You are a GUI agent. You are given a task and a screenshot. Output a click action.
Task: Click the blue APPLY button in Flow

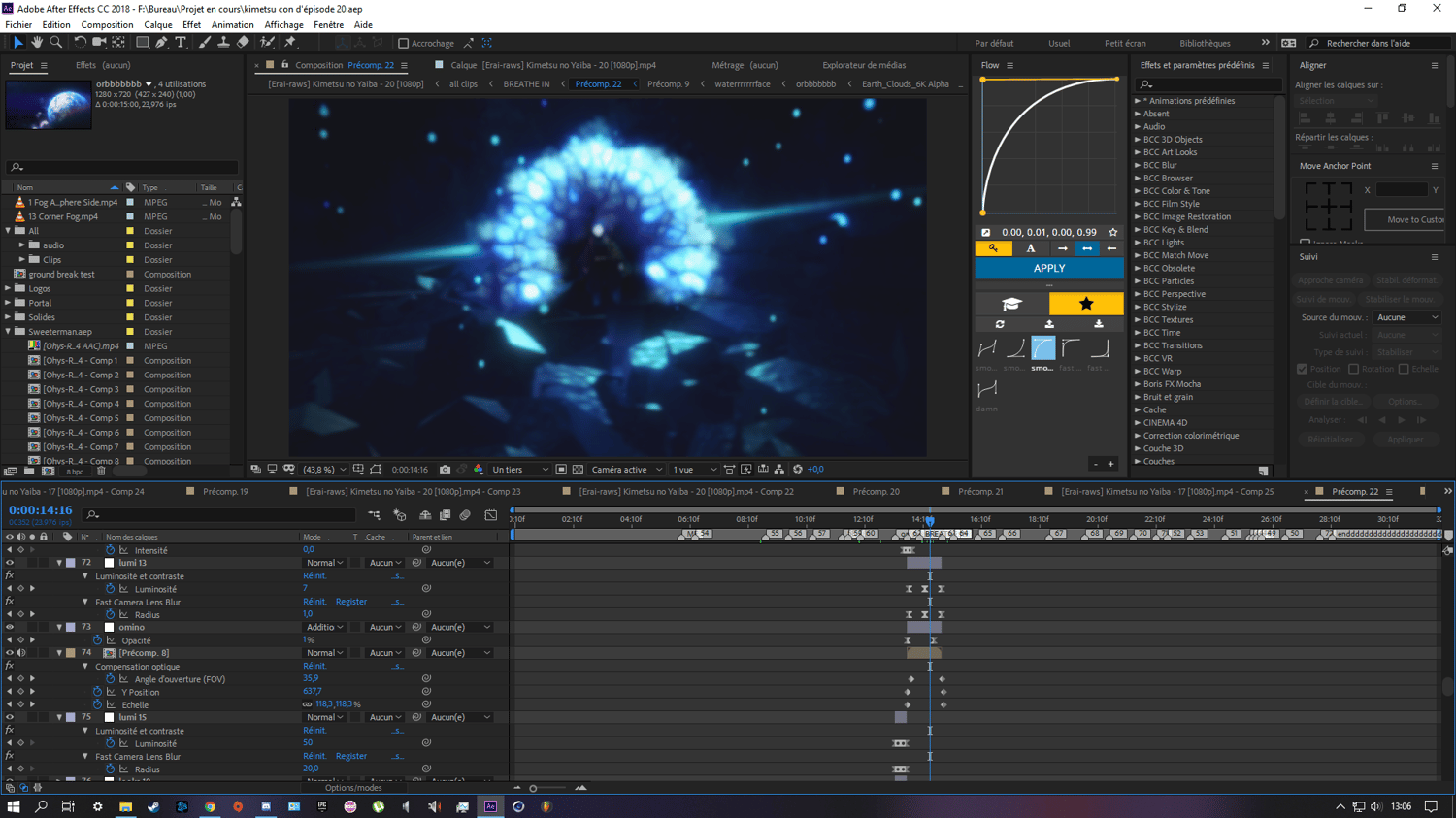[x=1049, y=268]
